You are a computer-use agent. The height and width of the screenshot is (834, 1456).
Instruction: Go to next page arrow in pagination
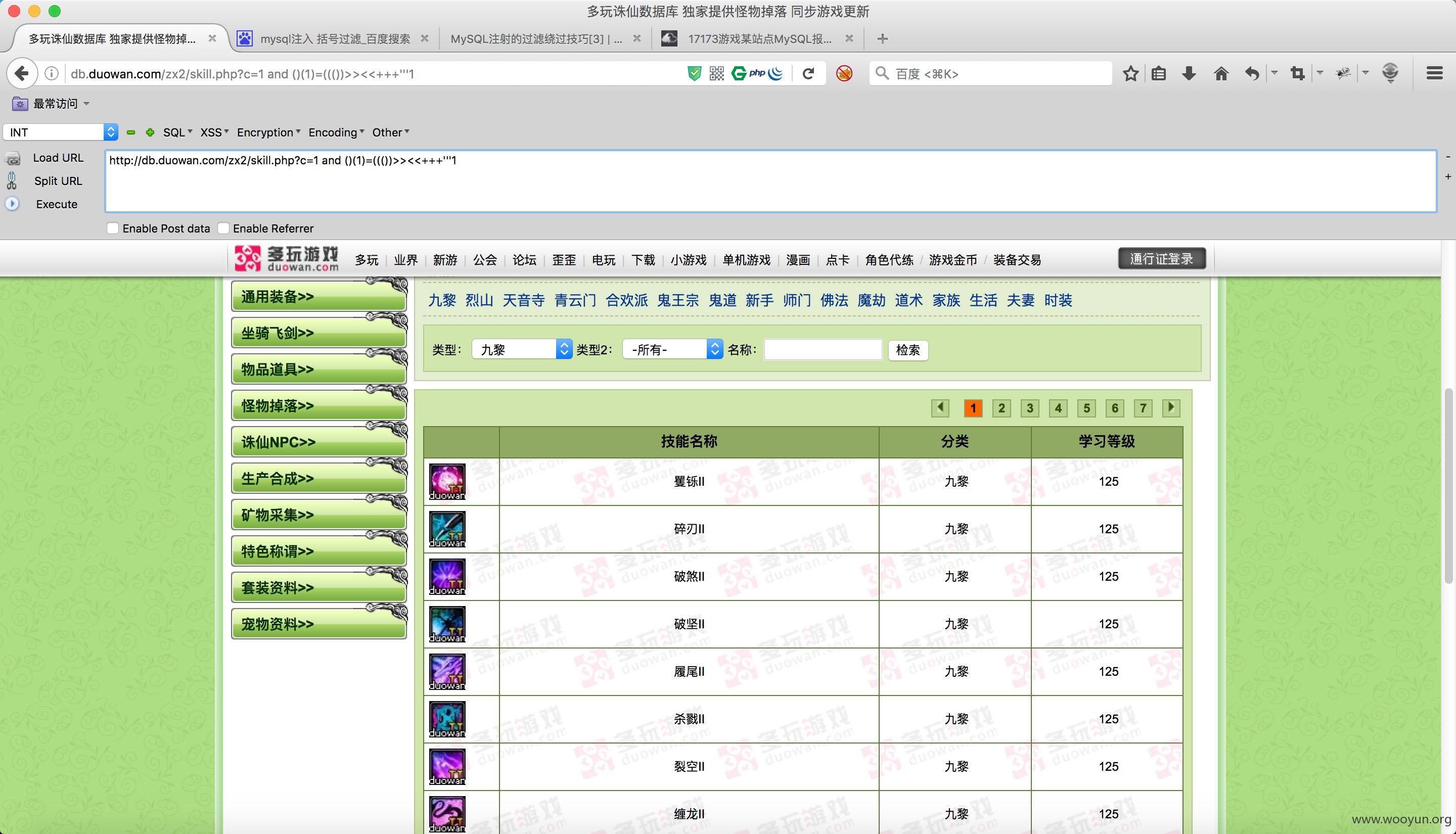[1171, 408]
